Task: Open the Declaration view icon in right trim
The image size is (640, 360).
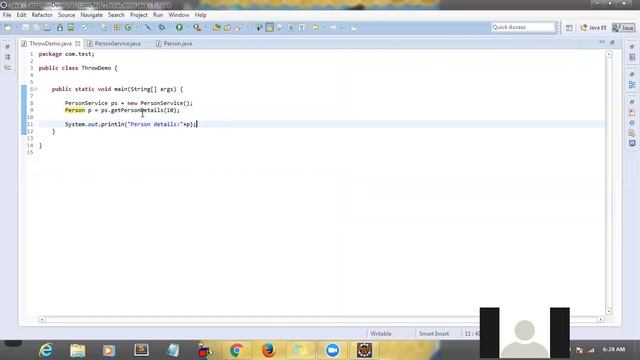Action: click(632, 133)
